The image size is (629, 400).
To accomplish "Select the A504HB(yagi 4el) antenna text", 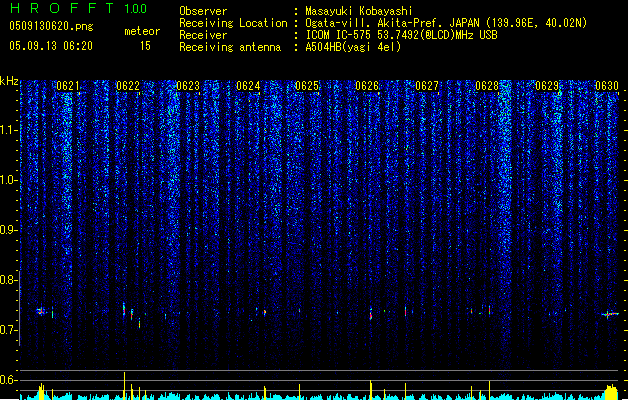I will [353, 47].
